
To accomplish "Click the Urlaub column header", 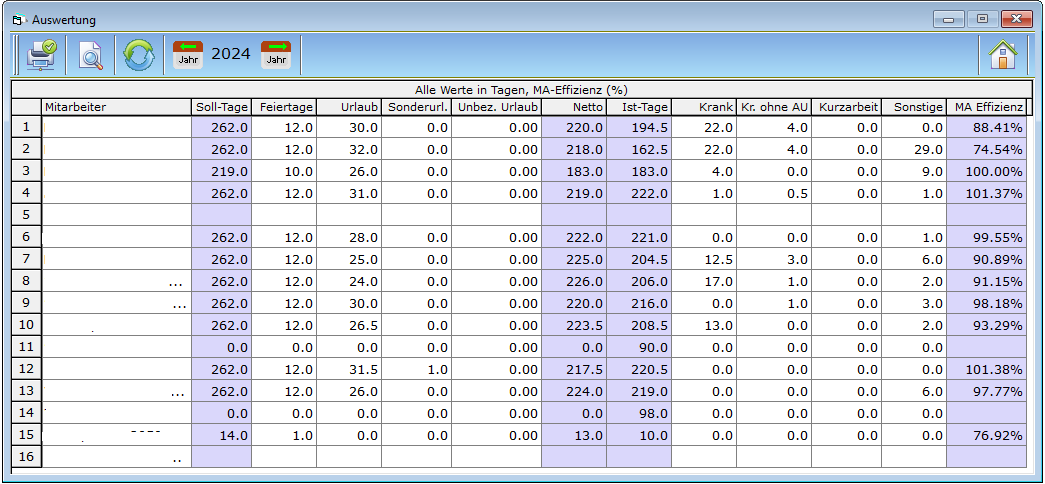I will pyautogui.click(x=349, y=107).
